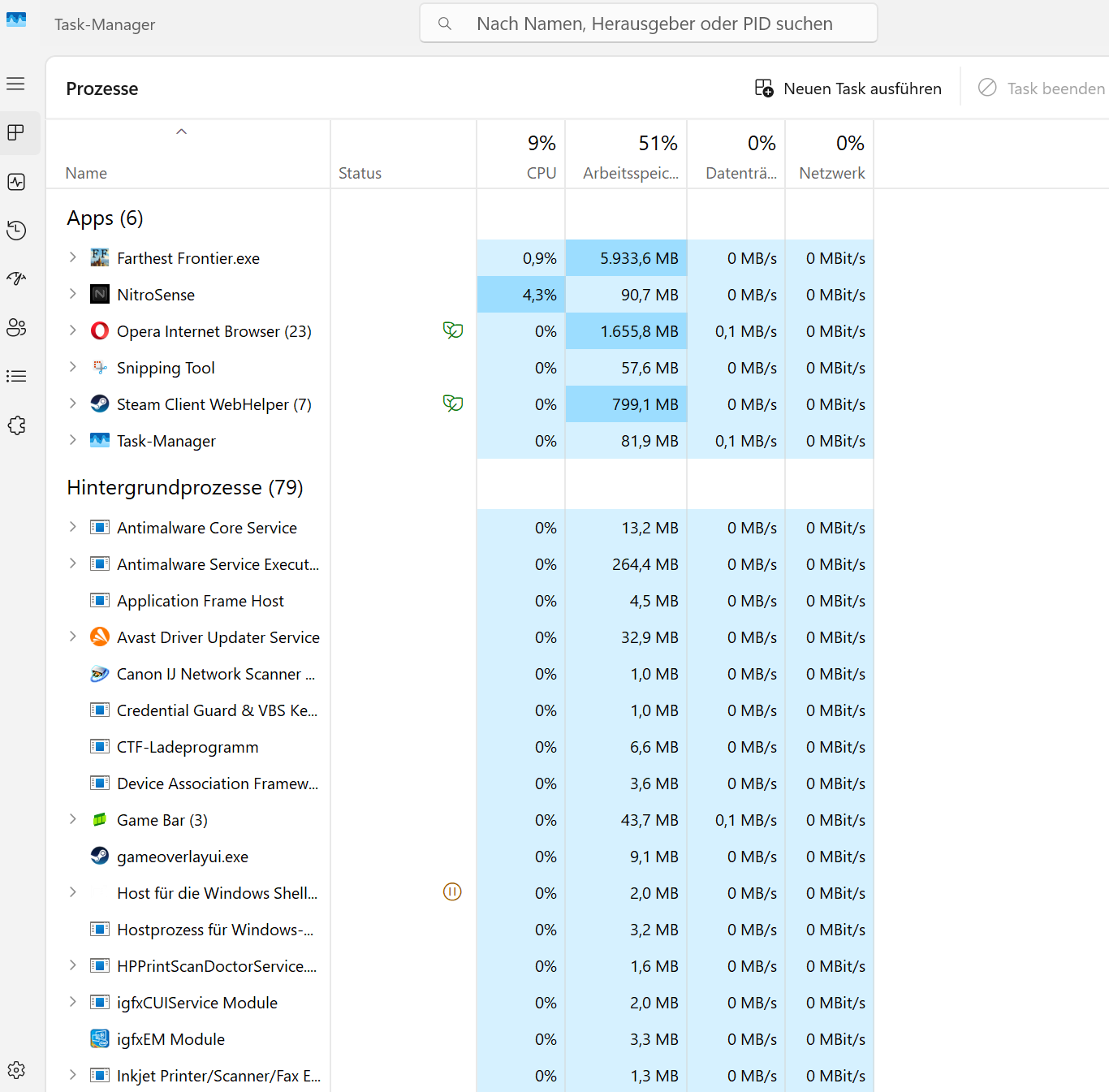
Task: Expand igfxCUIService Module group
Action: [x=73, y=1002]
